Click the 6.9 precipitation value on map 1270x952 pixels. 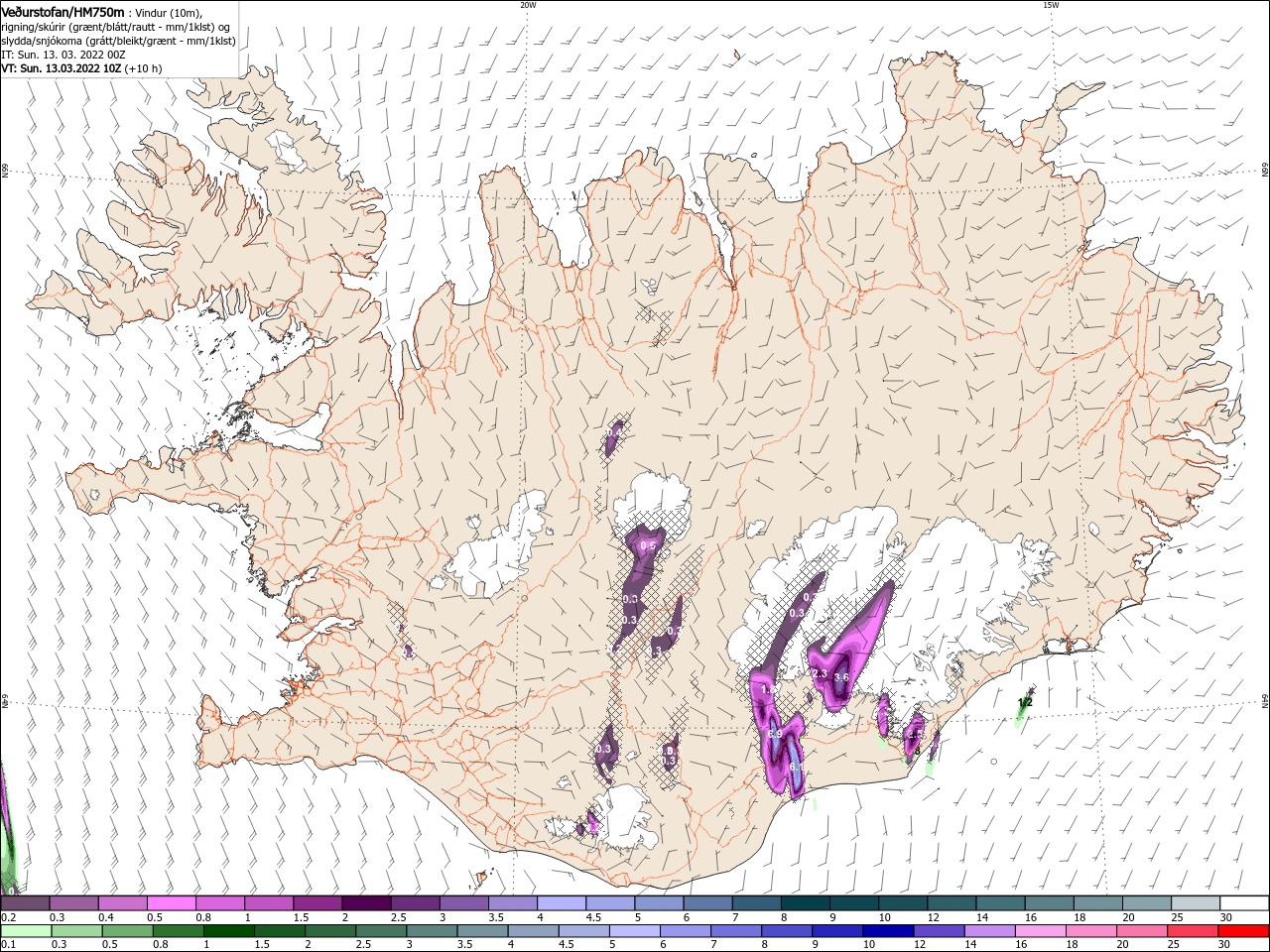click(776, 733)
